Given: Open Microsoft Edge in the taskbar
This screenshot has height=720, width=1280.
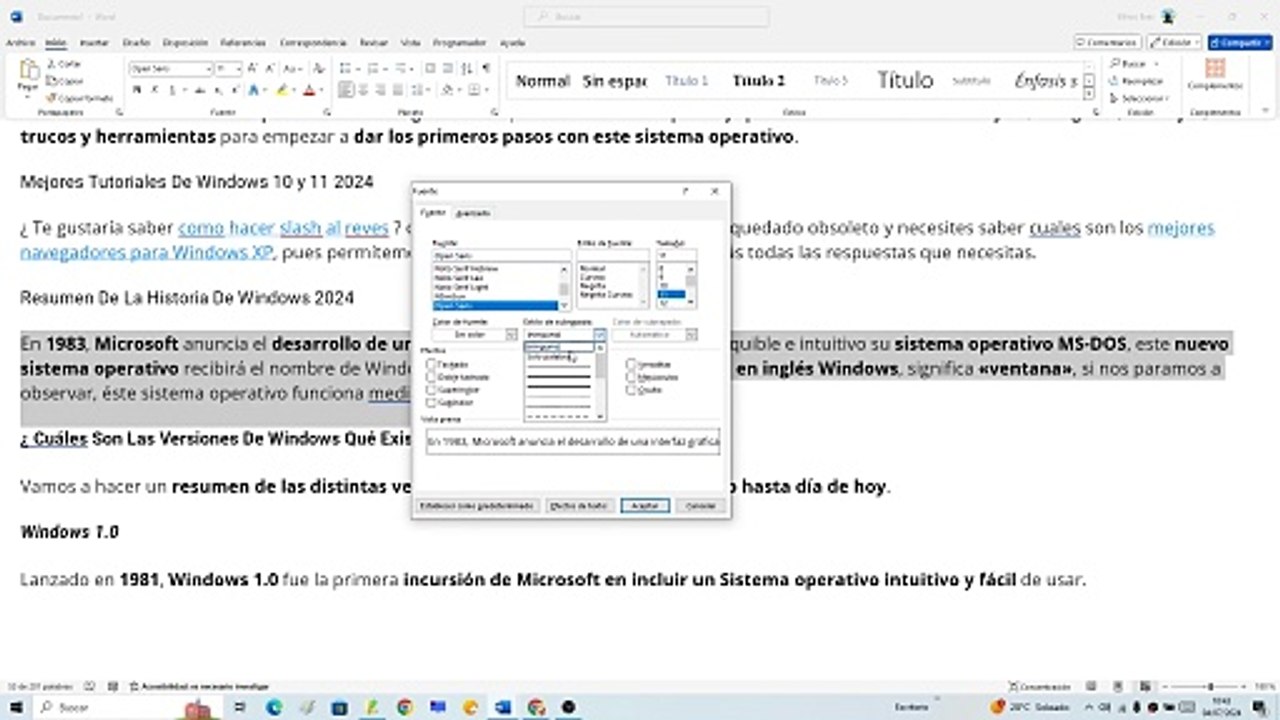Looking at the screenshot, I should pyautogui.click(x=274, y=707).
